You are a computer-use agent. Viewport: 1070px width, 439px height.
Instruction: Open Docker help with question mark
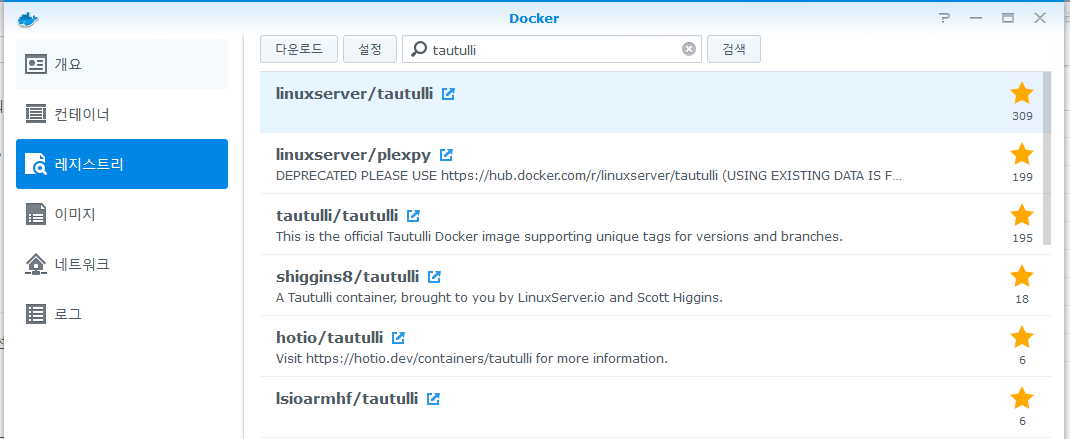(944, 18)
